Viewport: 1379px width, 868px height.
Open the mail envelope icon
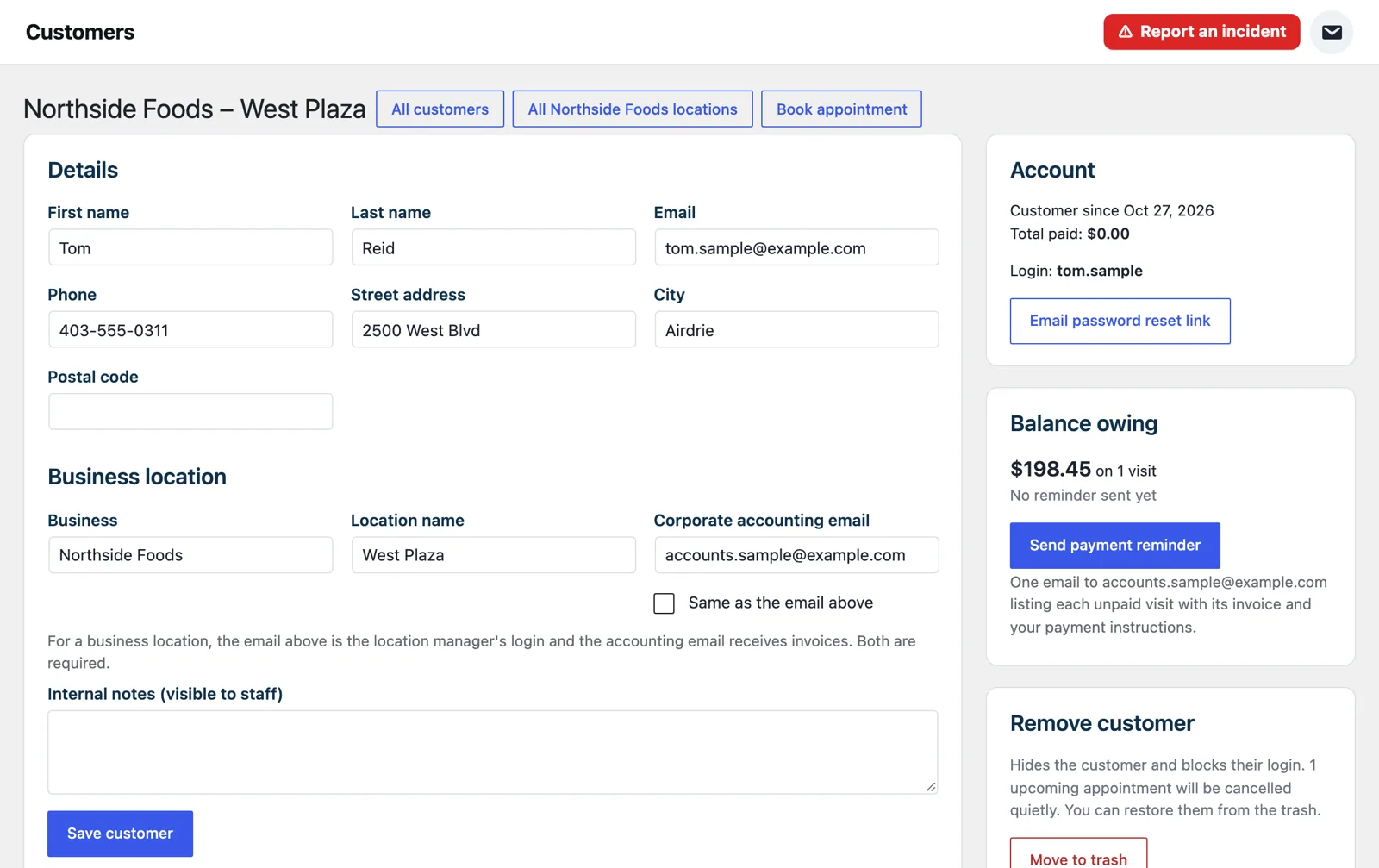(1332, 33)
